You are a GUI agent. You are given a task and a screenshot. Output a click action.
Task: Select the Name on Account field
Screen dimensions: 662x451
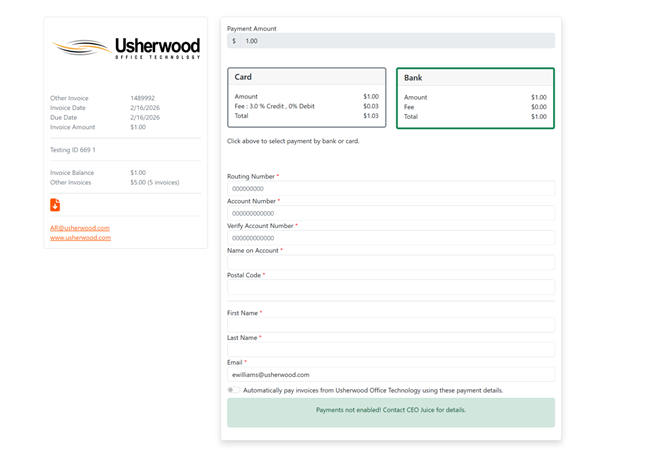click(390, 263)
